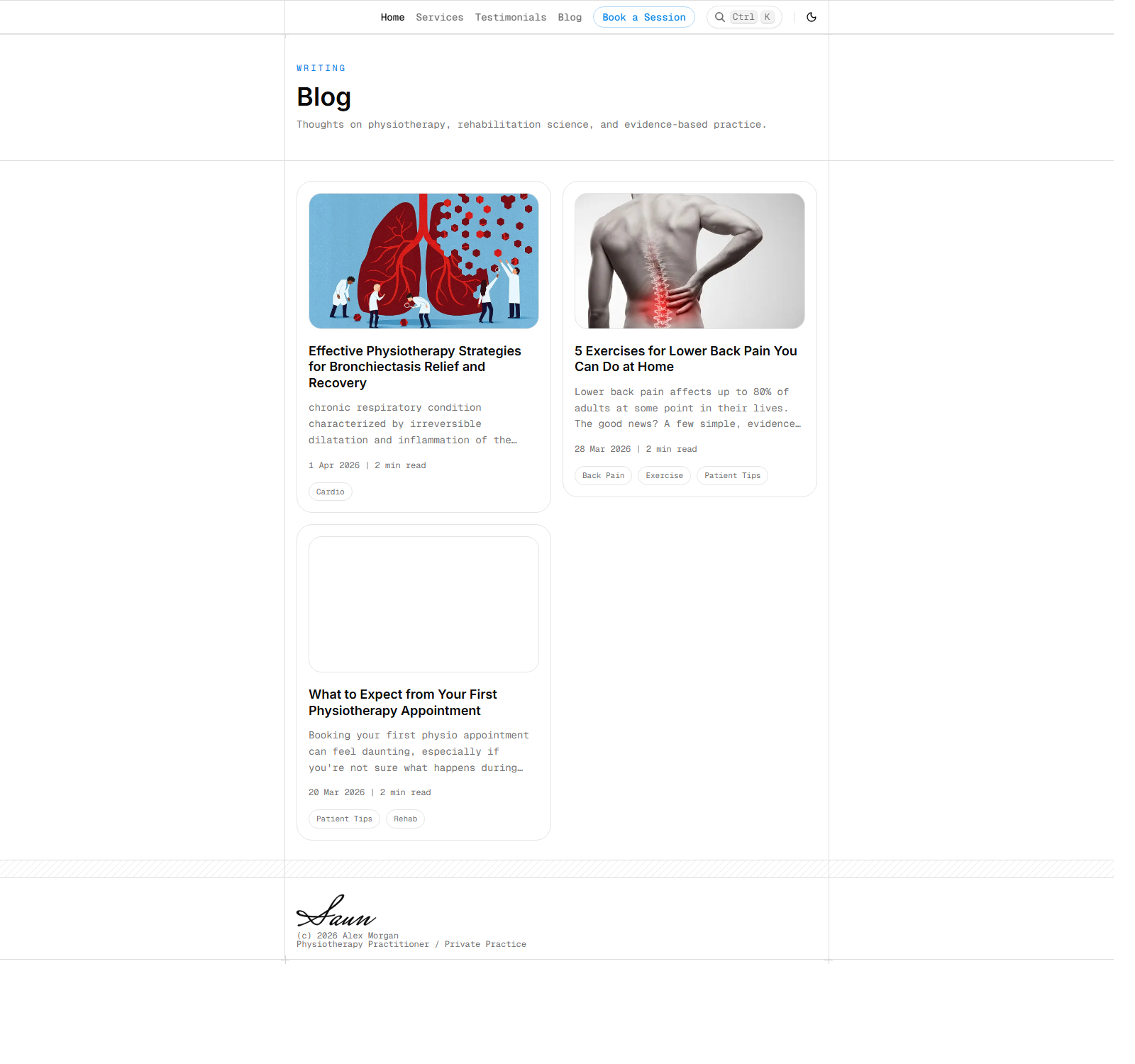The width and height of the screenshot is (1135, 1064).
Task: Choose the Patient Tips tag on the back pain post
Action: click(x=732, y=475)
